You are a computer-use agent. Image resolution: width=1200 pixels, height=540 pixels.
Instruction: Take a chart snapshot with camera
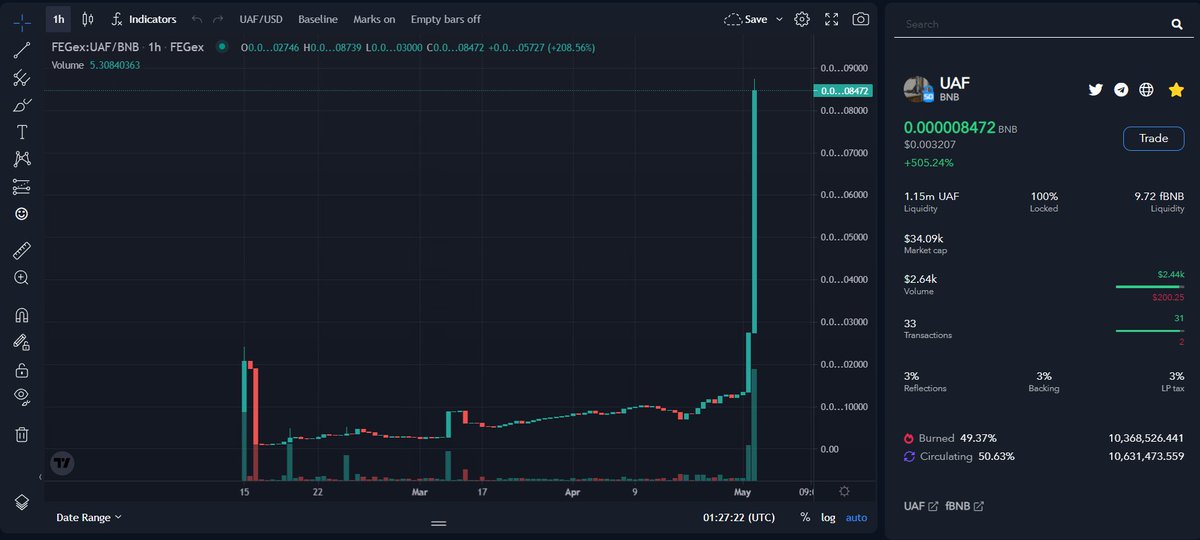point(860,19)
